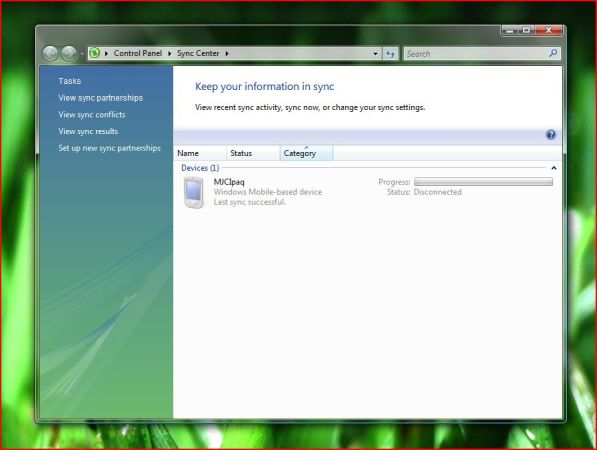Viewport: 597px width, 450px height.
Task: Click the MJCIpaq sync progress bar
Action: coord(483,182)
